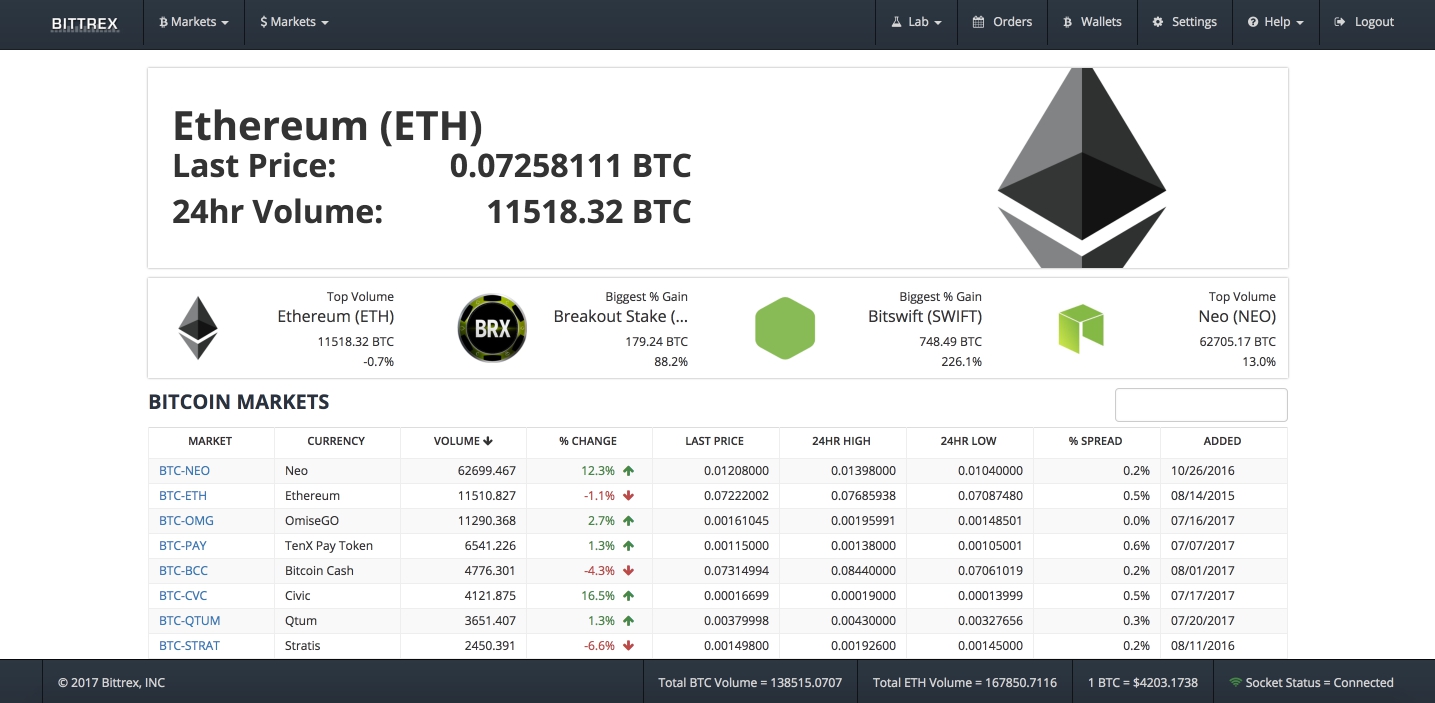
Task: Open the BTC-OMG market link
Action: [186, 520]
